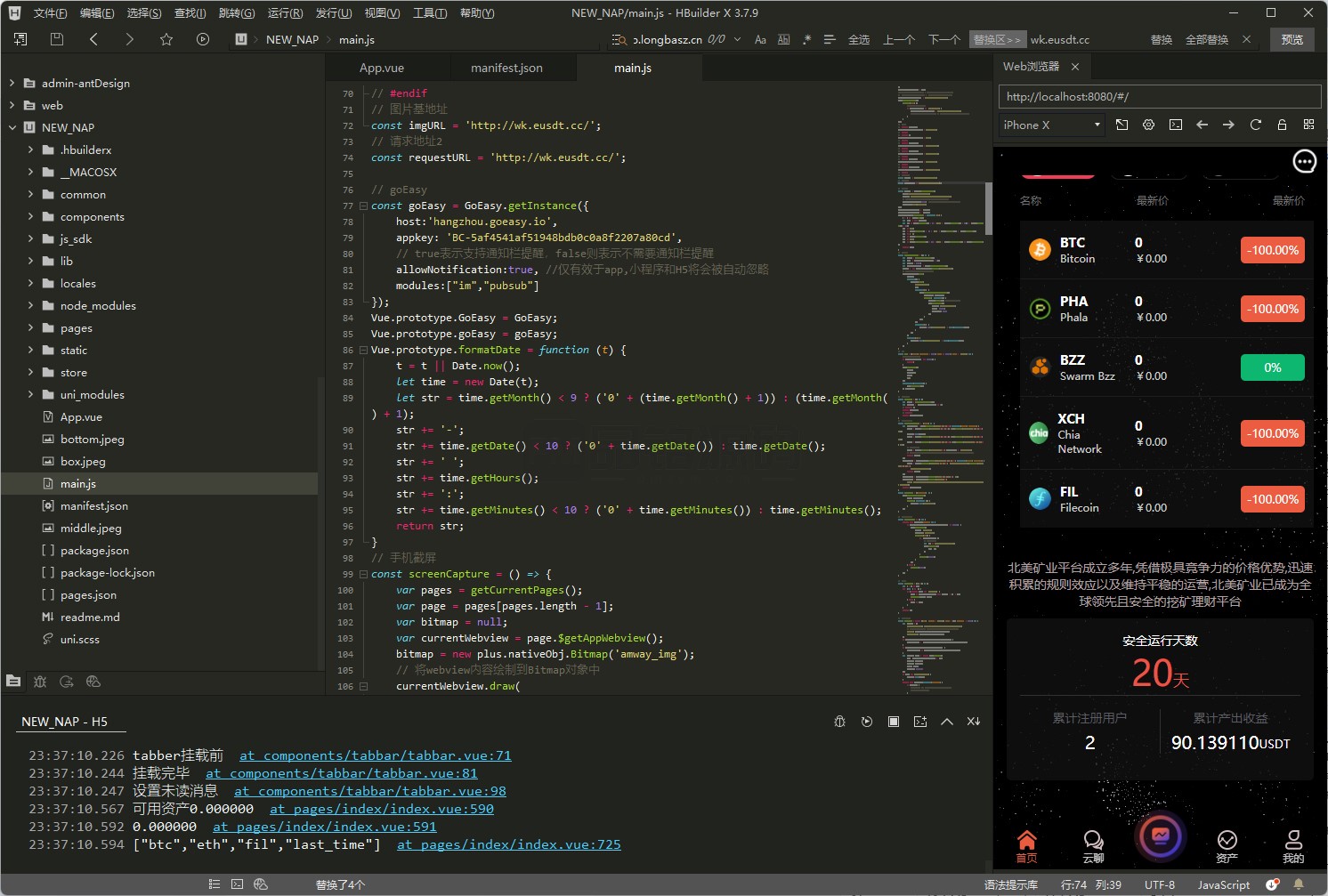The width and height of the screenshot is (1328, 896).
Task: Stop the running NEW_NAP - H5 console
Action: pos(893,722)
